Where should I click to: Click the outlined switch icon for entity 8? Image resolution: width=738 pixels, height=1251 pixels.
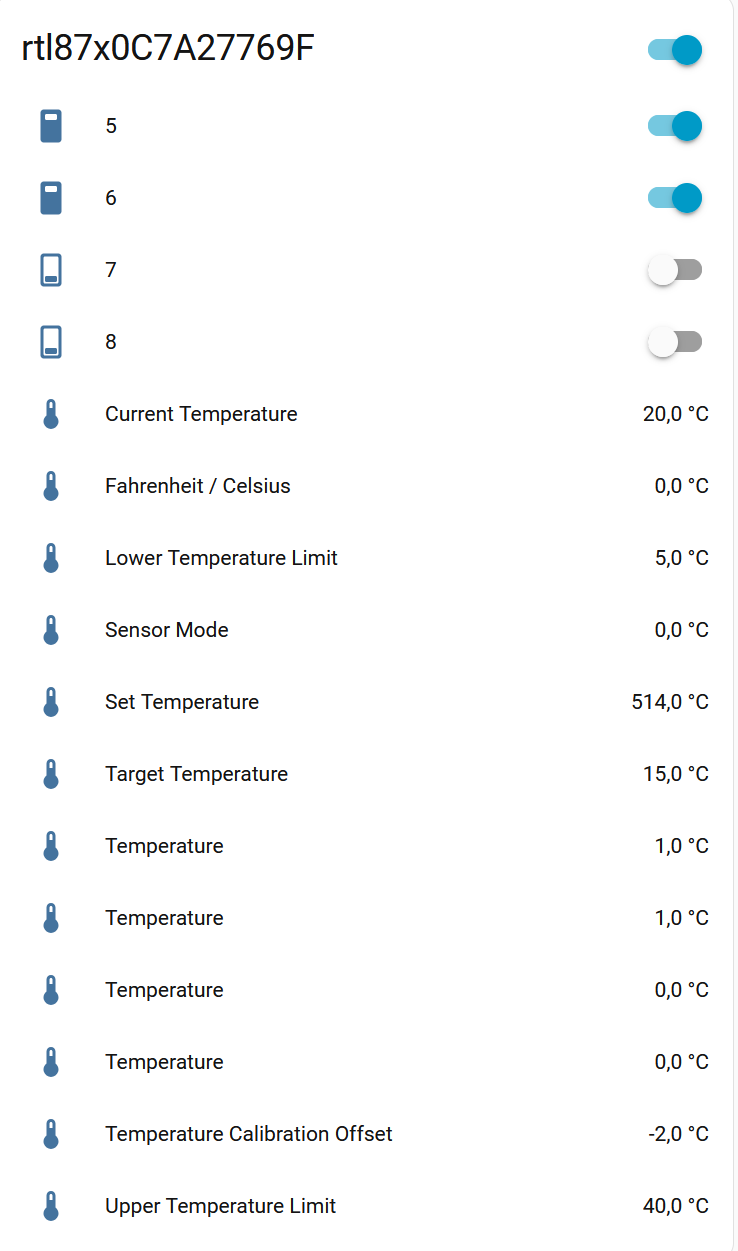tap(51, 342)
